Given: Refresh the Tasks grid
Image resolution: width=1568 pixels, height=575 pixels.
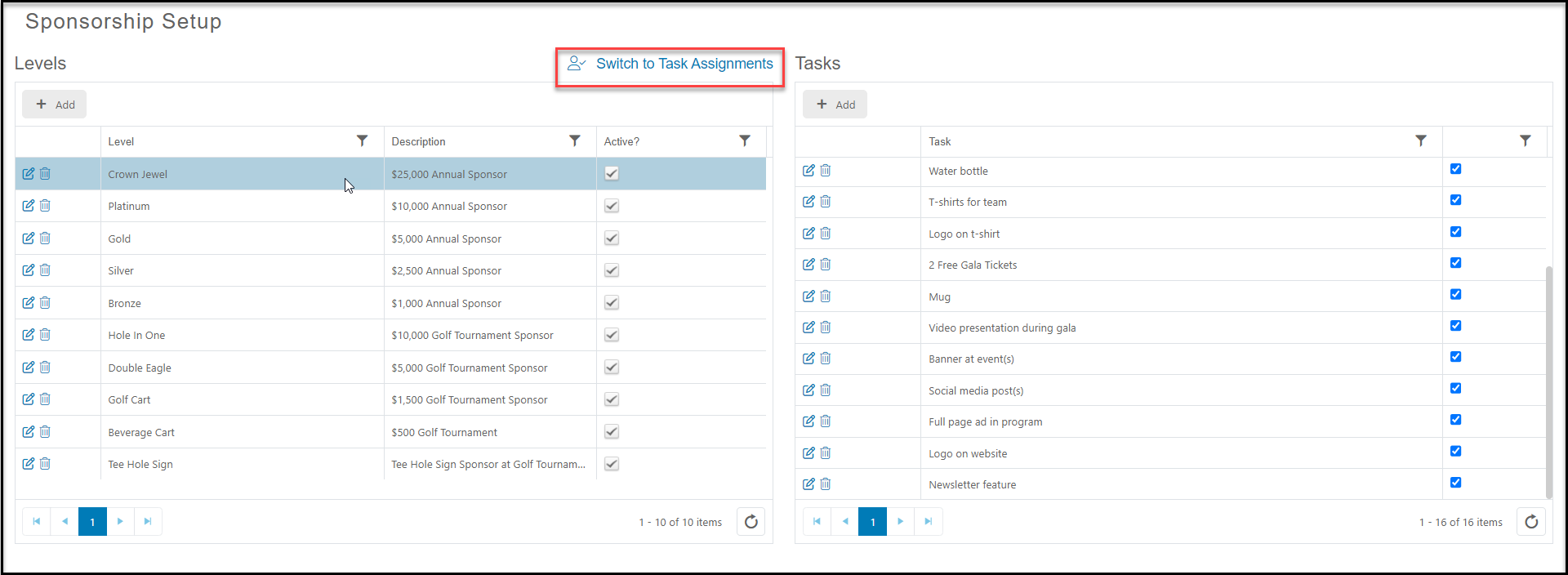Looking at the screenshot, I should click(1531, 521).
